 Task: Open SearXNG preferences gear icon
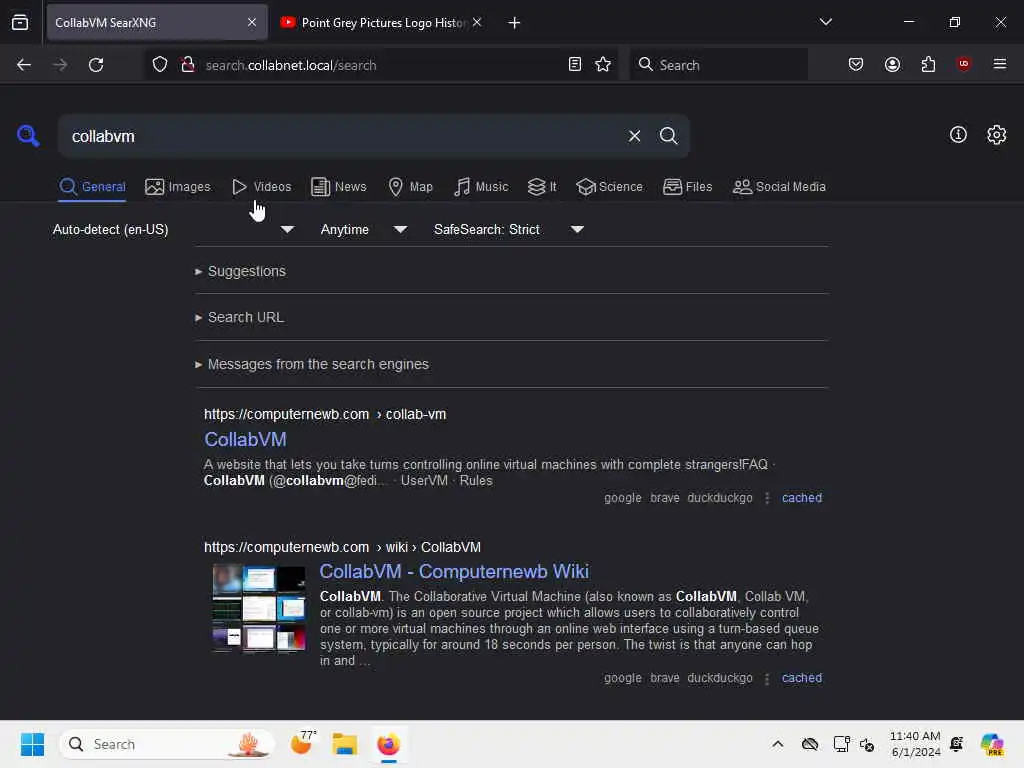pos(996,135)
